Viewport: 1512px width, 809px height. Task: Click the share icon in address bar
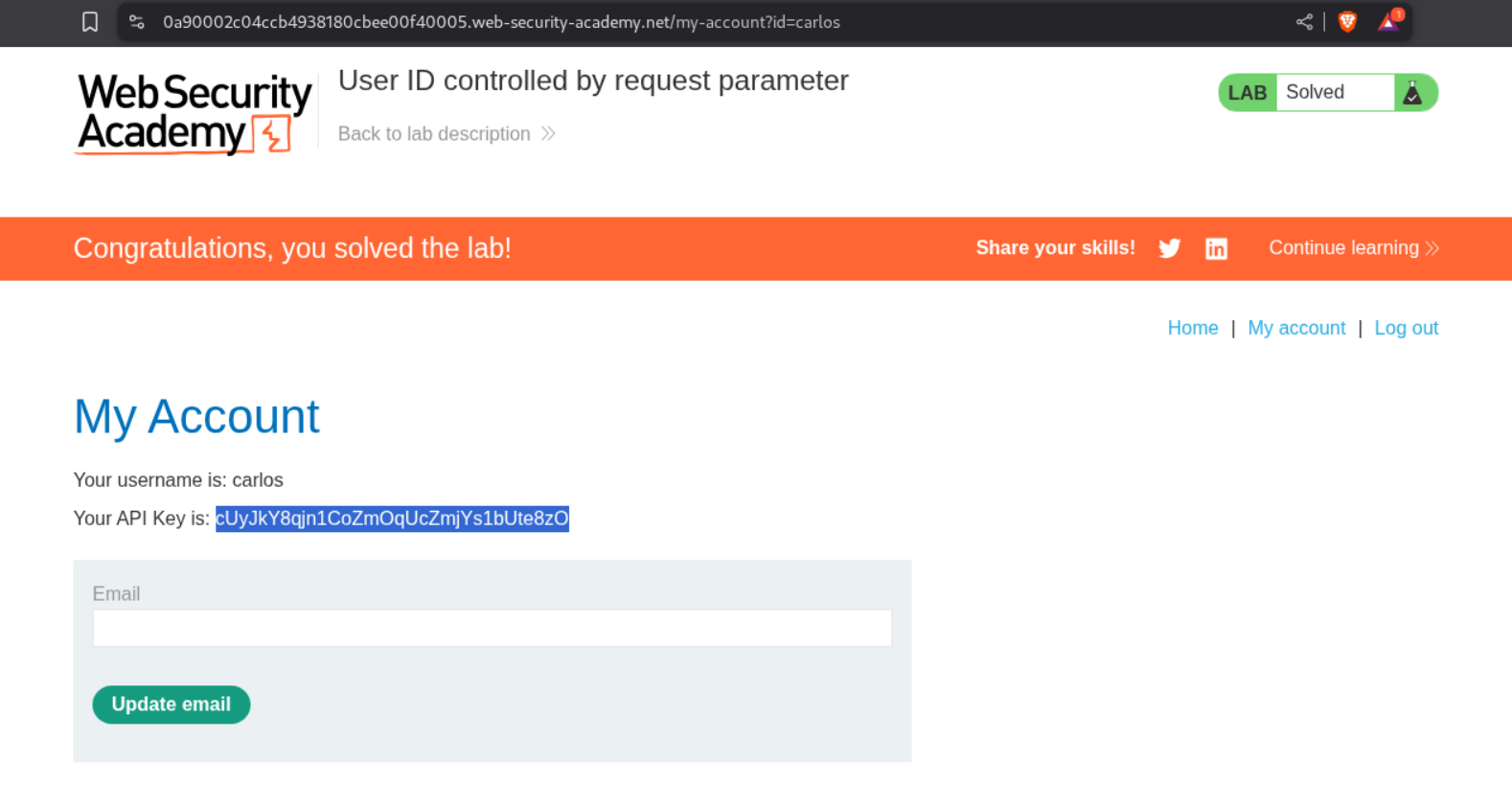coord(1304,22)
